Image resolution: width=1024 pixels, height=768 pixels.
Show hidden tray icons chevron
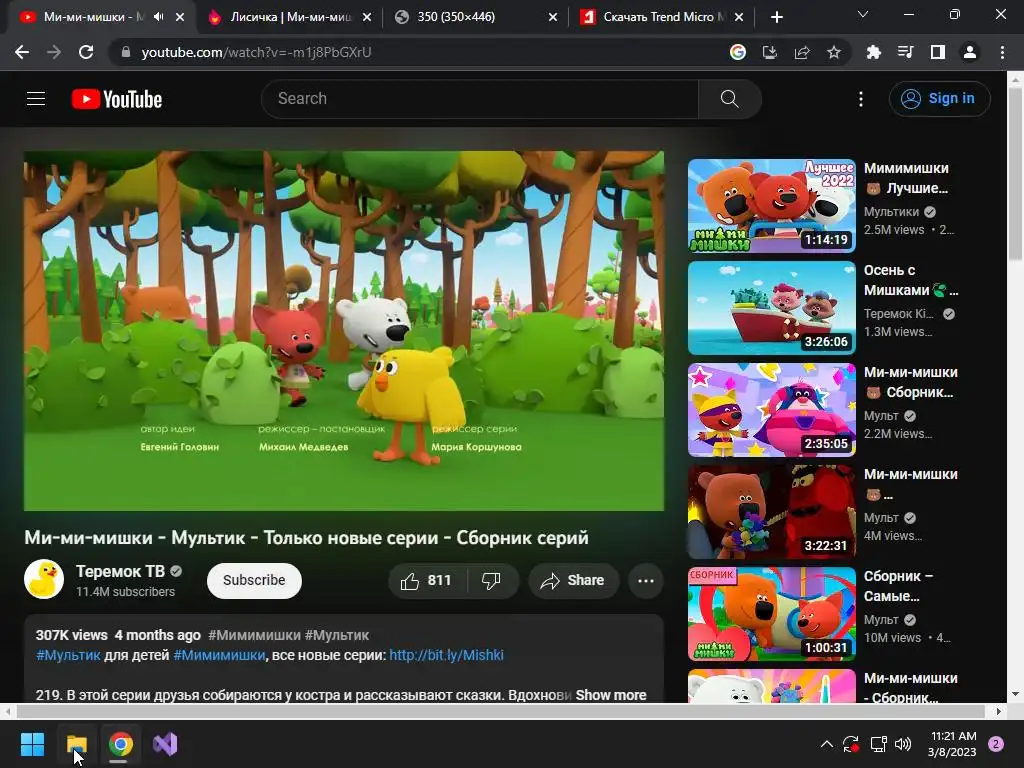(826, 744)
